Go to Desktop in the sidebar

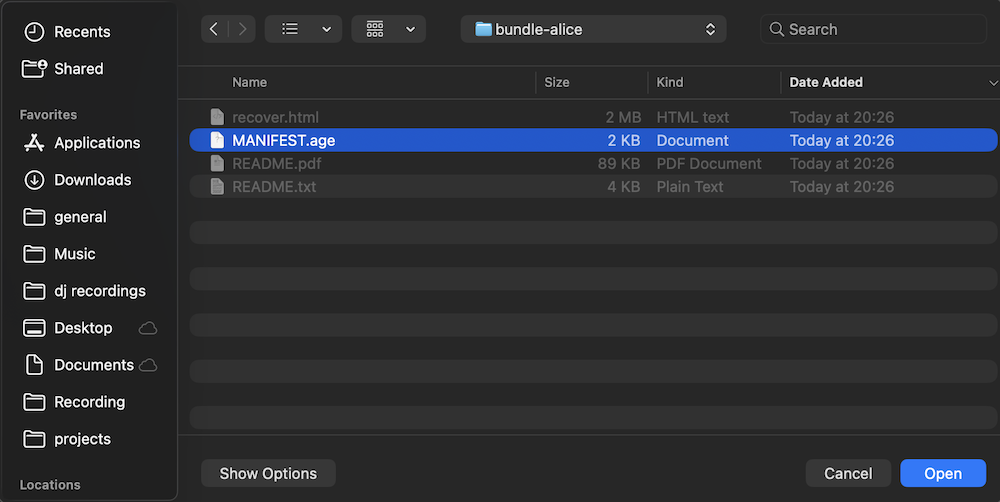(68, 328)
